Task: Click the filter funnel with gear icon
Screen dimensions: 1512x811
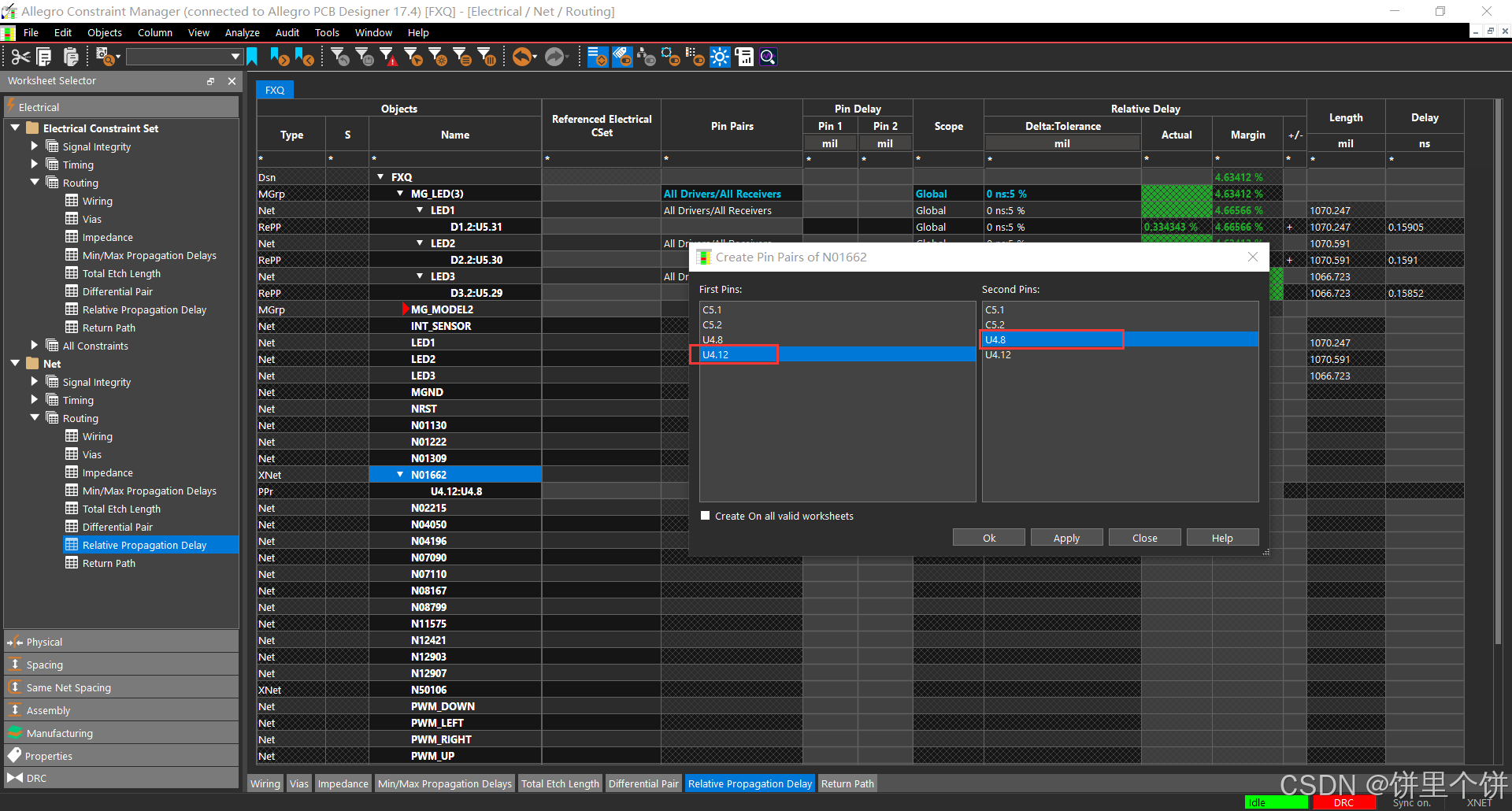Action: point(438,57)
